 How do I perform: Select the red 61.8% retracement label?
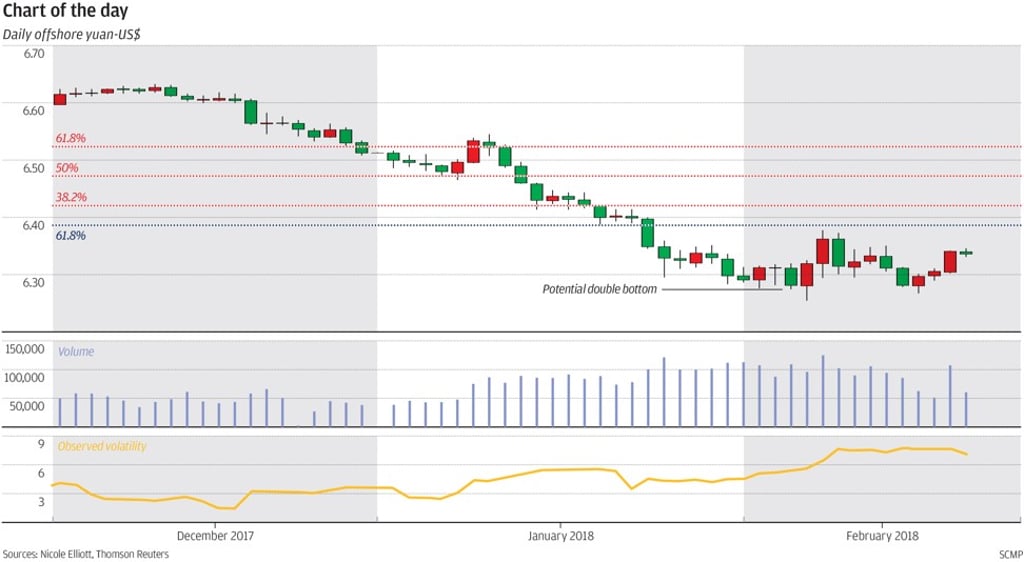point(71,138)
